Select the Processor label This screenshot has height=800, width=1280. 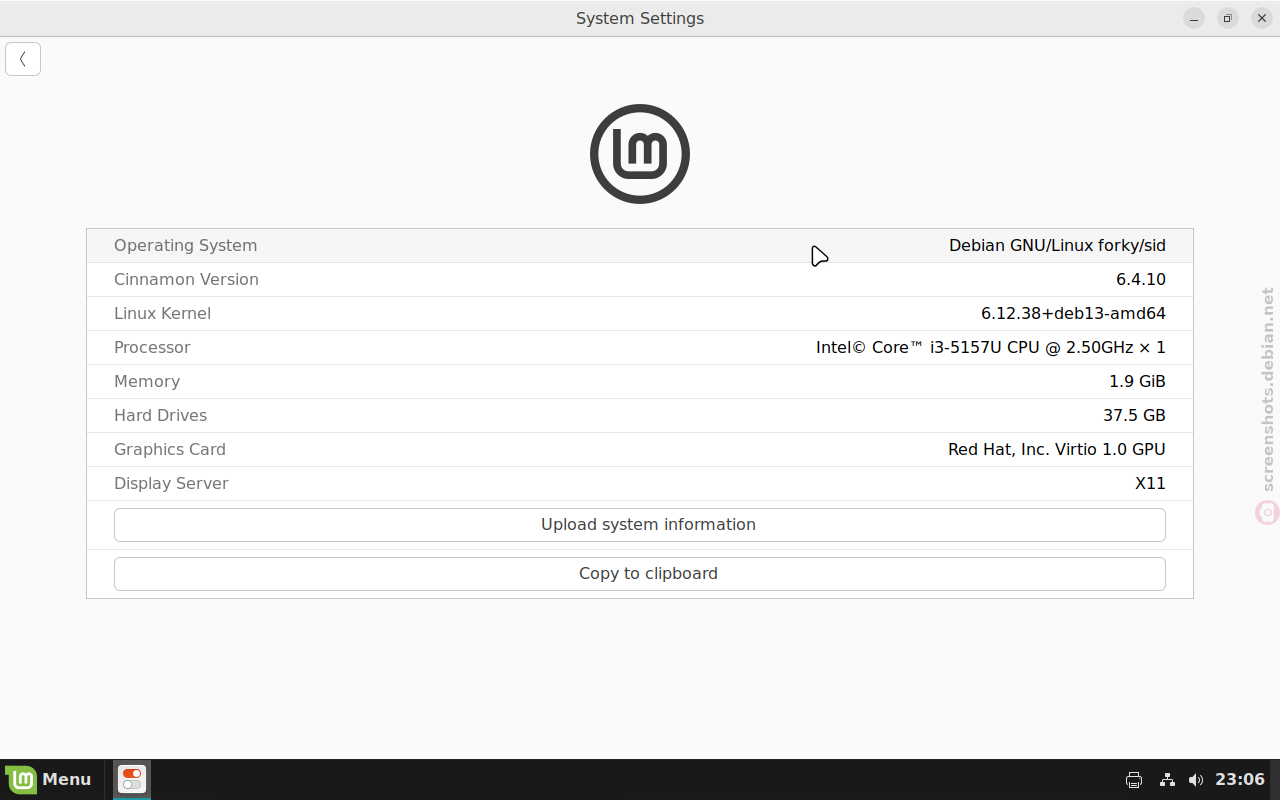tap(152, 348)
